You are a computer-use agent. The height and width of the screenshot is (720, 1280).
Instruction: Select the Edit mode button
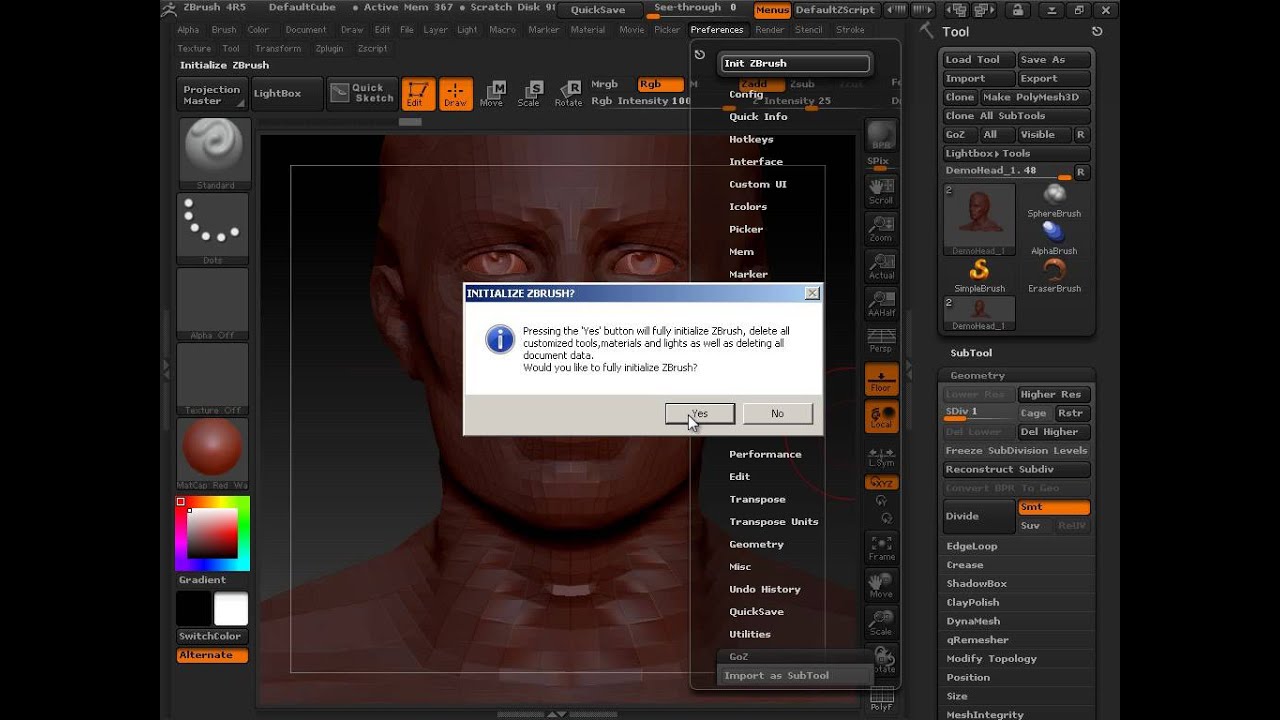pyautogui.click(x=417, y=94)
